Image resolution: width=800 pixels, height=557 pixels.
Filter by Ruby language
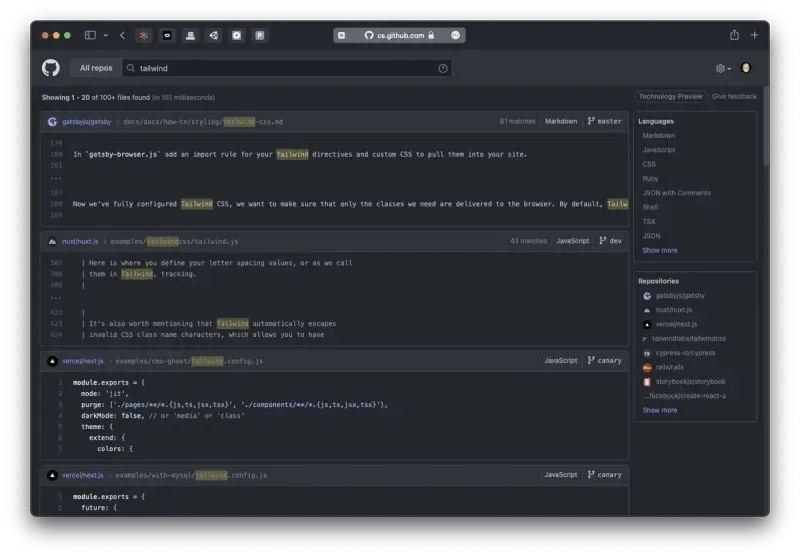click(650, 179)
